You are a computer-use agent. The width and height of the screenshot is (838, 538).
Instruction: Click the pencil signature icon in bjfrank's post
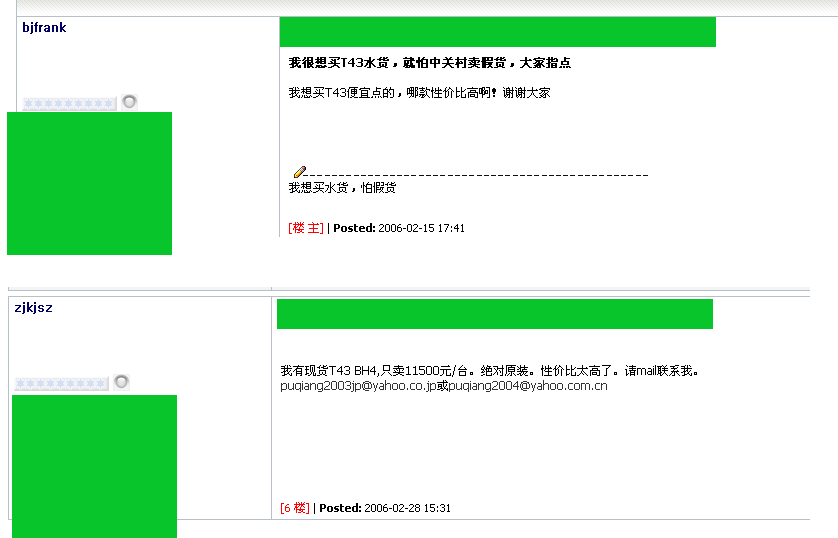click(x=300, y=171)
